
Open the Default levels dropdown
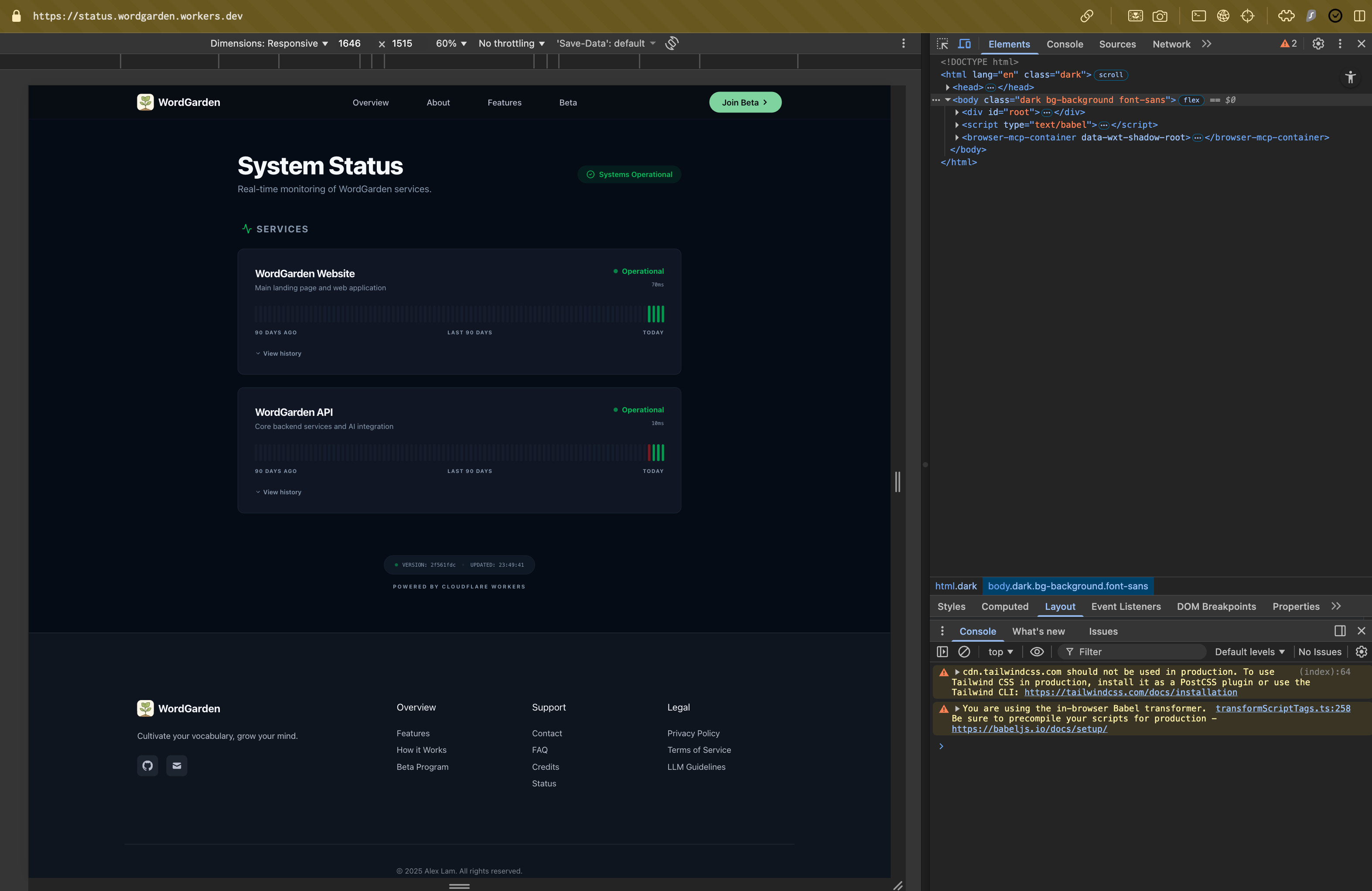click(1249, 652)
